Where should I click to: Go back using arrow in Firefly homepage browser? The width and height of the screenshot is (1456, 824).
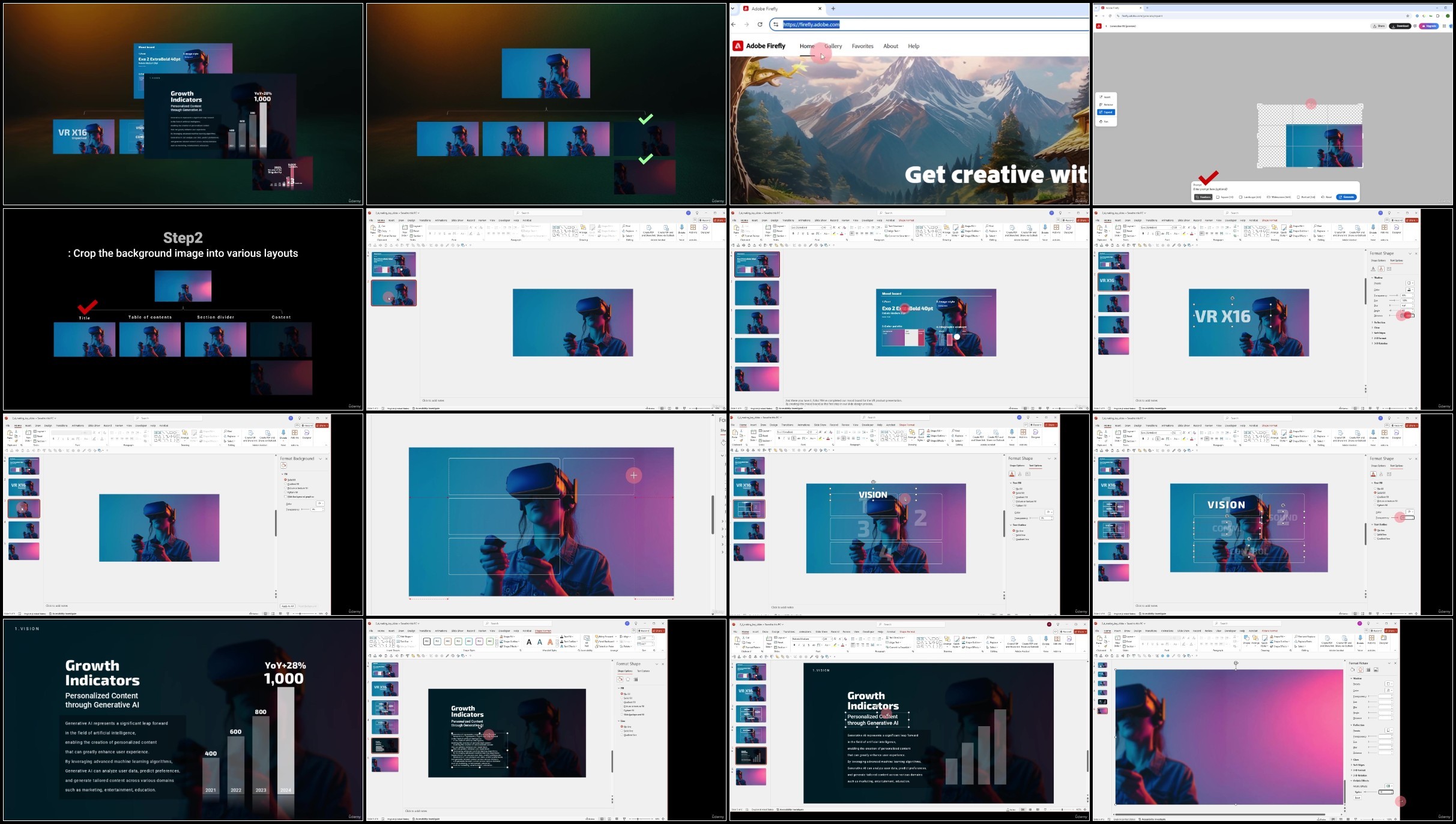pos(734,25)
